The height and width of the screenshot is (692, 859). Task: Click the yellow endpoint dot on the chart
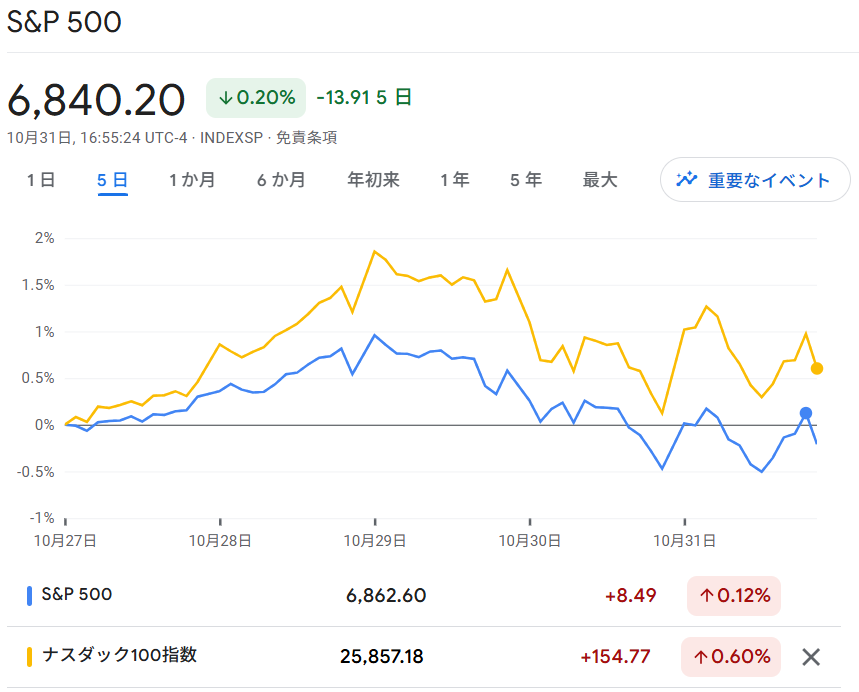[x=817, y=368]
